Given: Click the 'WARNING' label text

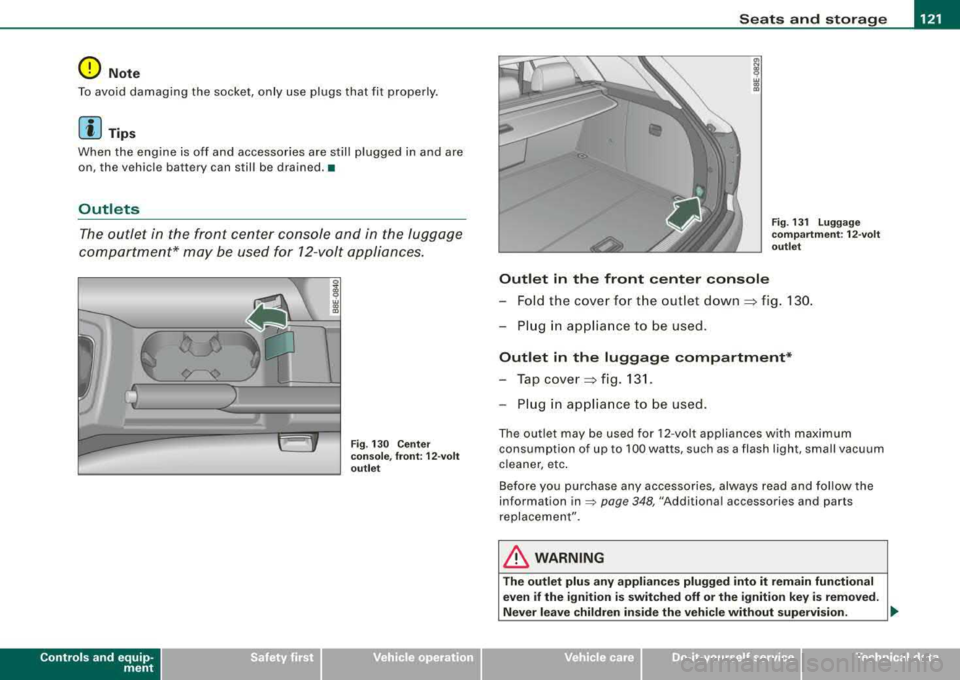Looking at the screenshot, I should pos(569,558).
